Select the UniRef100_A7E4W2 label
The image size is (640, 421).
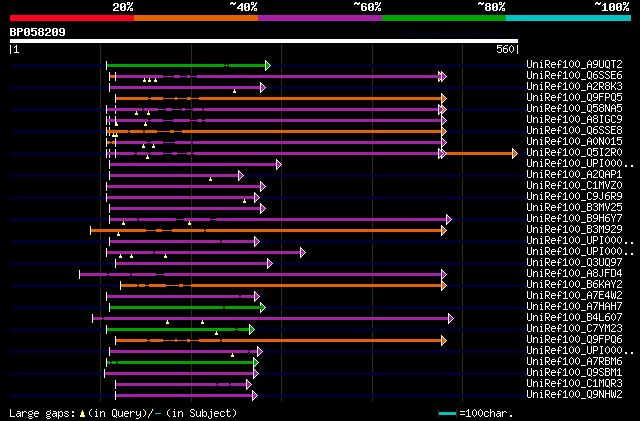[574, 296]
